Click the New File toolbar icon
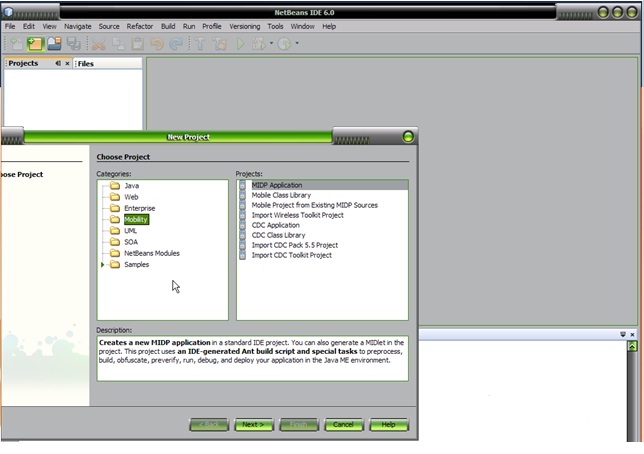Image resolution: width=644 pixels, height=454 pixels. pos(16,44)
